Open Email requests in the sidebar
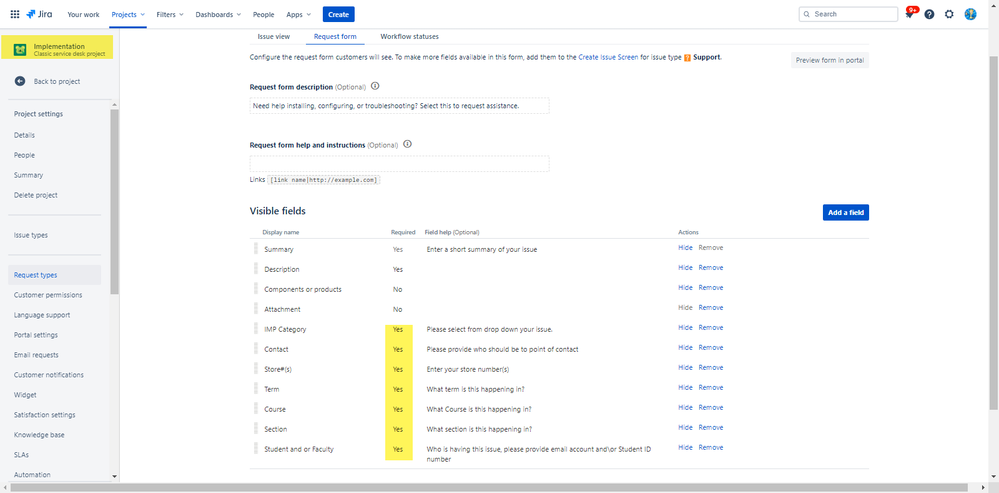Image resolution: width=999 pixels, height=493 pixels. point(36,355)
